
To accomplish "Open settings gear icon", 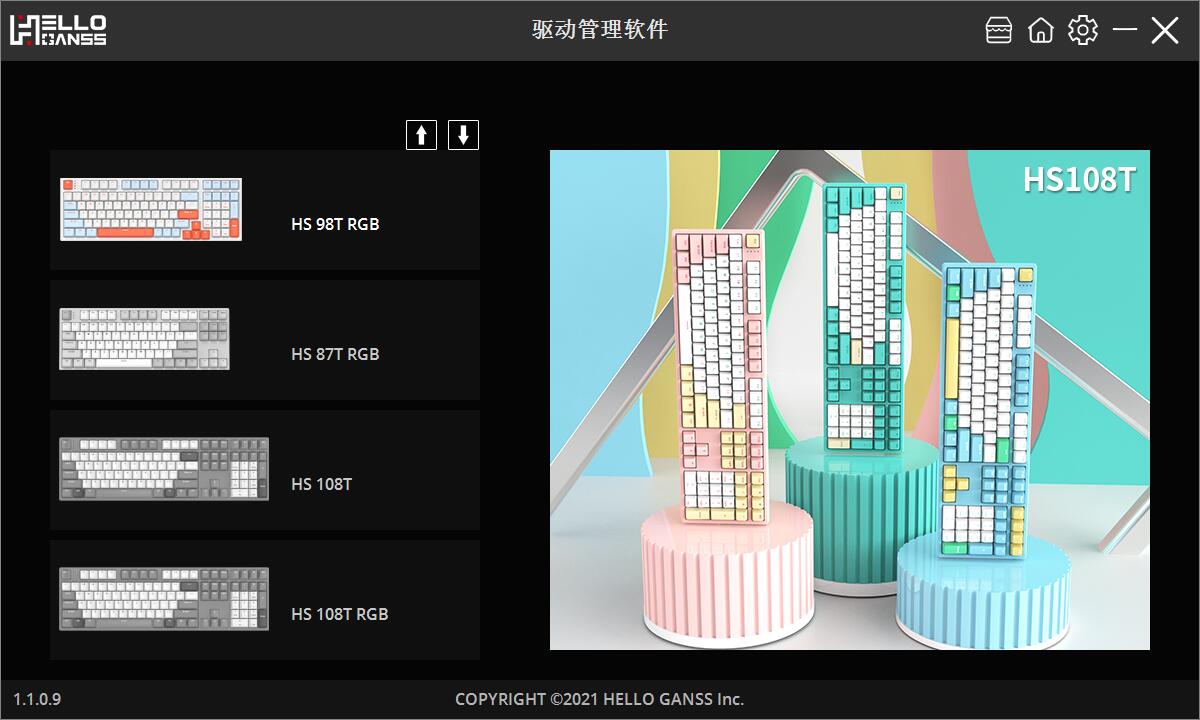I will coord(1083,30).
